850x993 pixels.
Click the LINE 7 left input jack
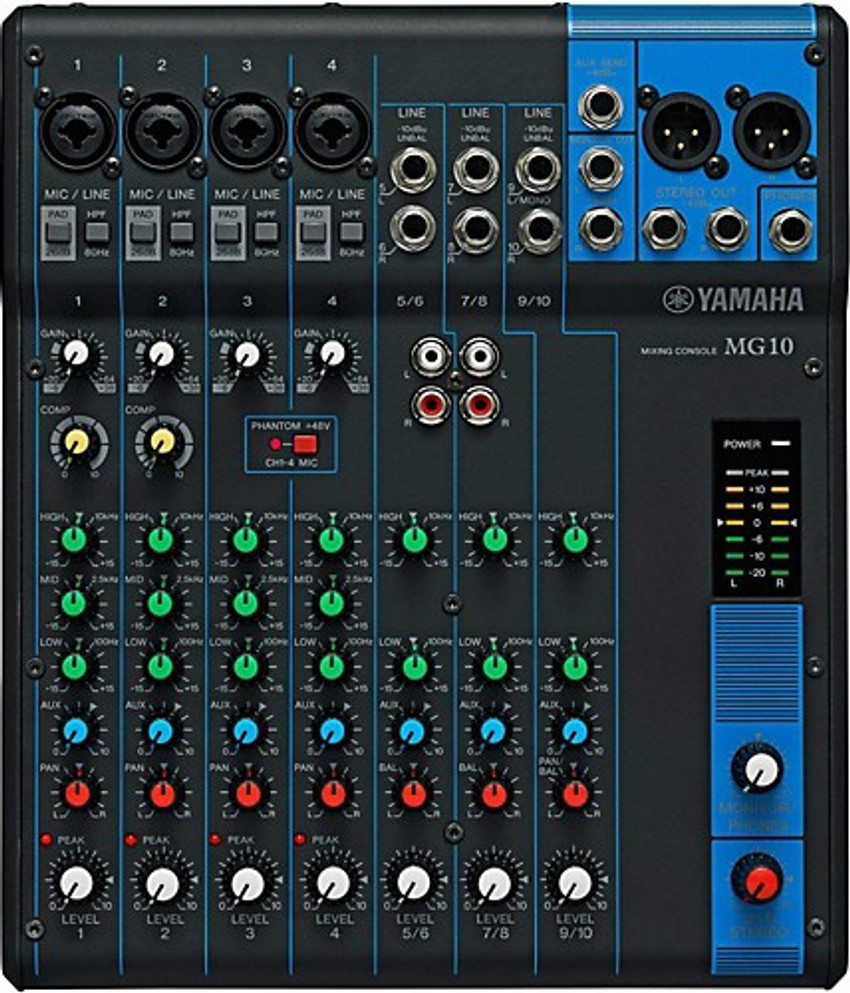pyautogui.click(x=476, y=169)
